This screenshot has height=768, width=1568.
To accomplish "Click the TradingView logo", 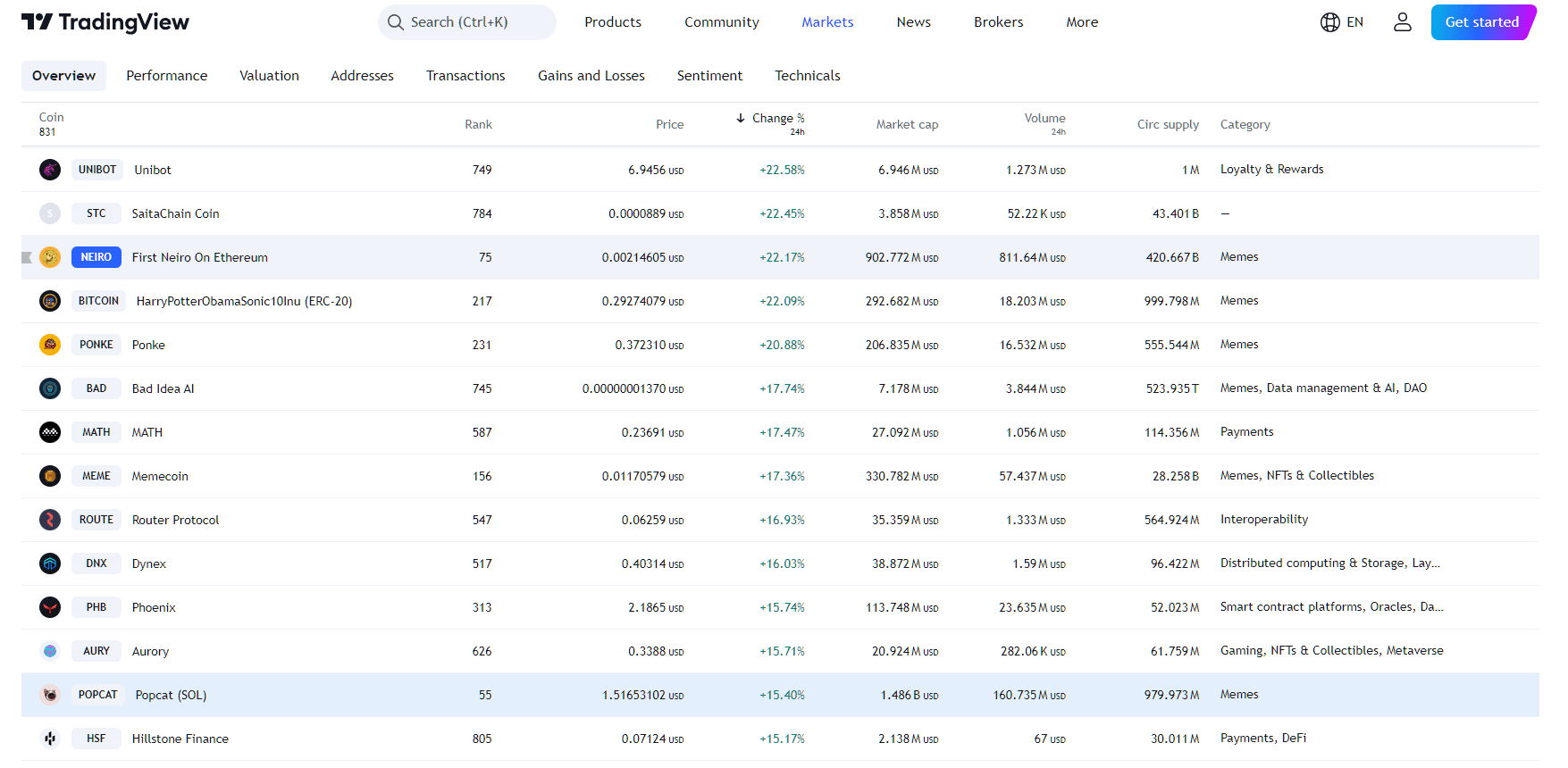I will [x=105, y=22].
